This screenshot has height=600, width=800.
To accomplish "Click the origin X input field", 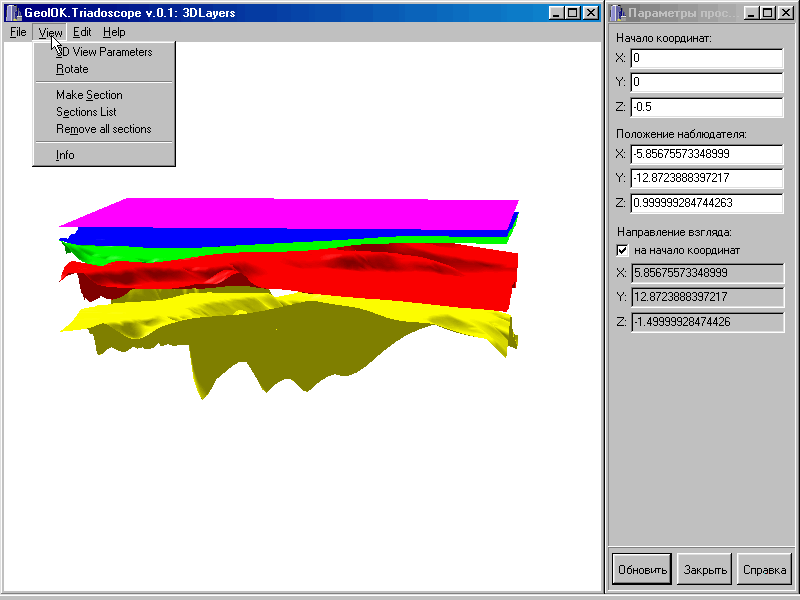I will (x=706, y=58).
